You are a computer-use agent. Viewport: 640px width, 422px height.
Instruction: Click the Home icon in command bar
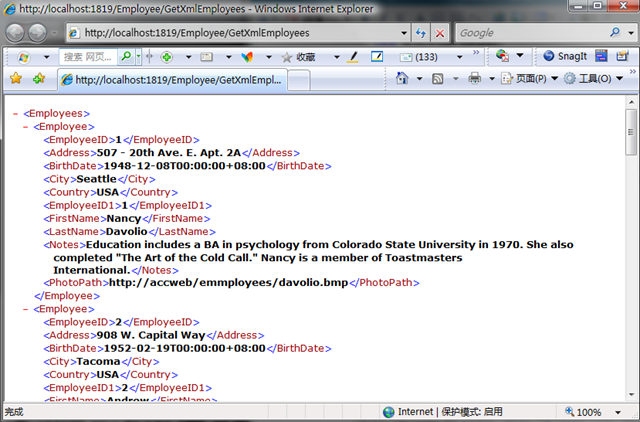click(402, 78)
